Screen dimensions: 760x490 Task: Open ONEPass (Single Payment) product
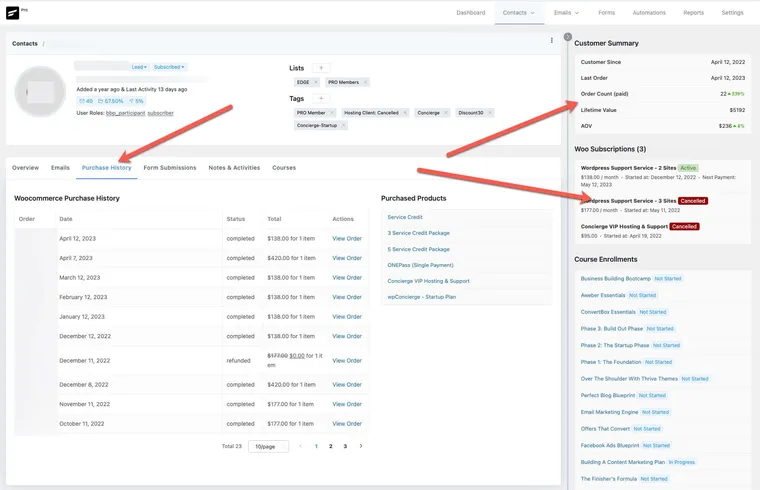[420, 265]
